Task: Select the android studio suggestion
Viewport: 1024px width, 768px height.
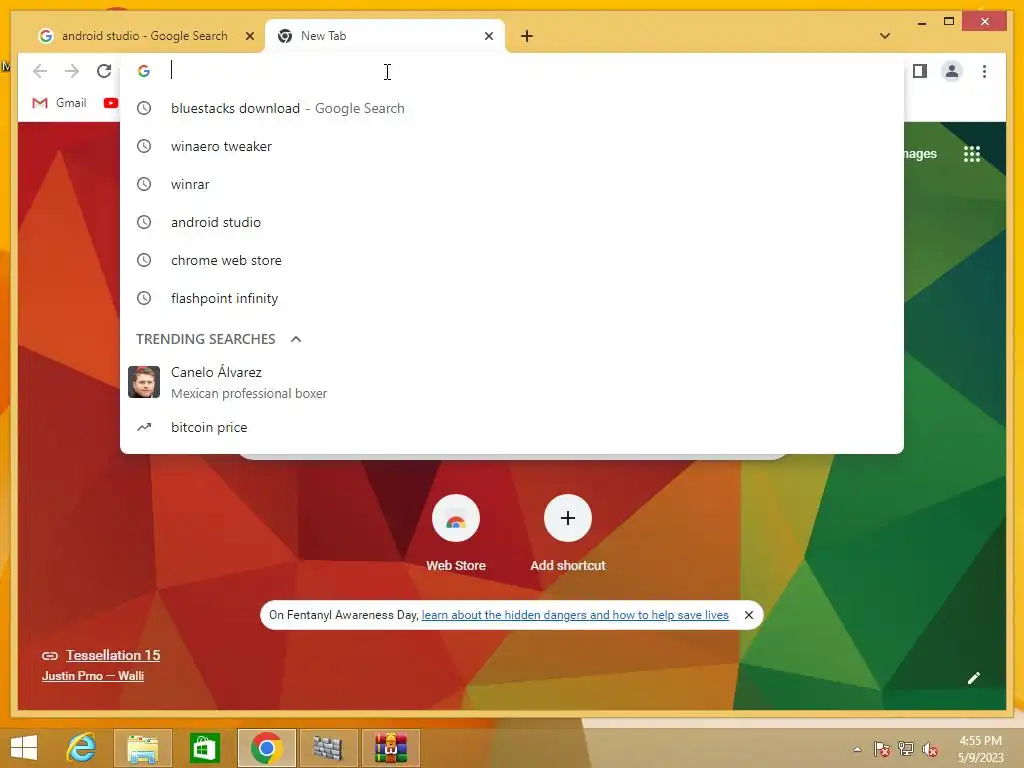Action: [512, 222]
